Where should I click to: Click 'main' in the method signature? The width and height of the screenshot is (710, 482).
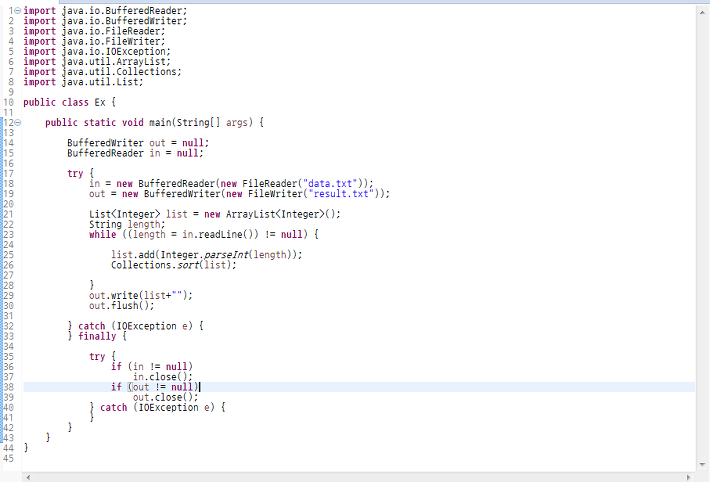point(161,123)
